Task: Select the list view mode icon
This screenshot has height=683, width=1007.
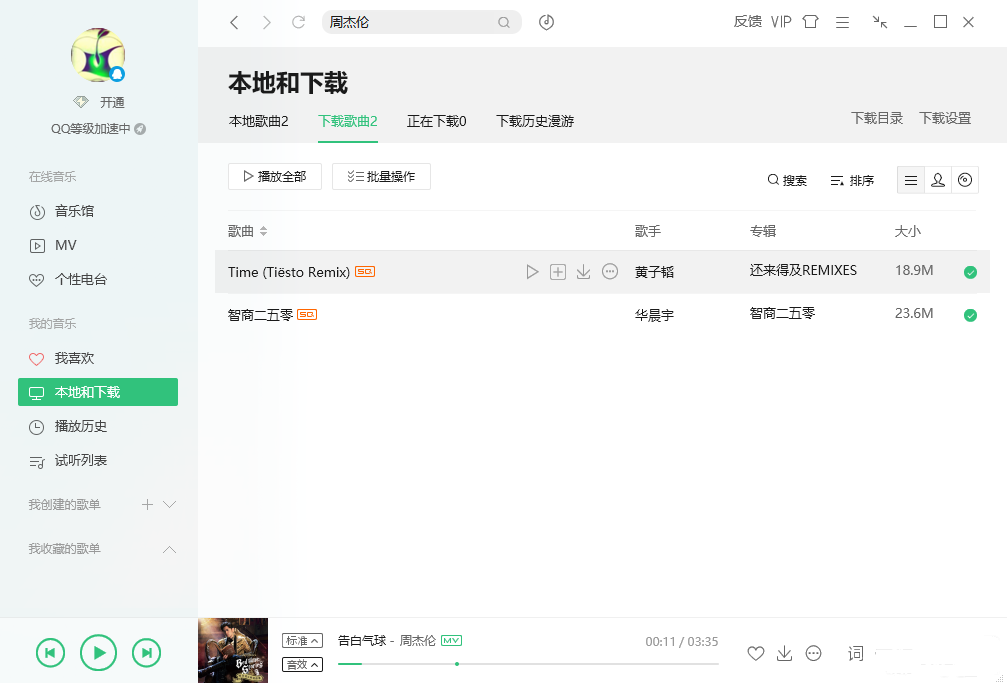Action: click(911, 180)
